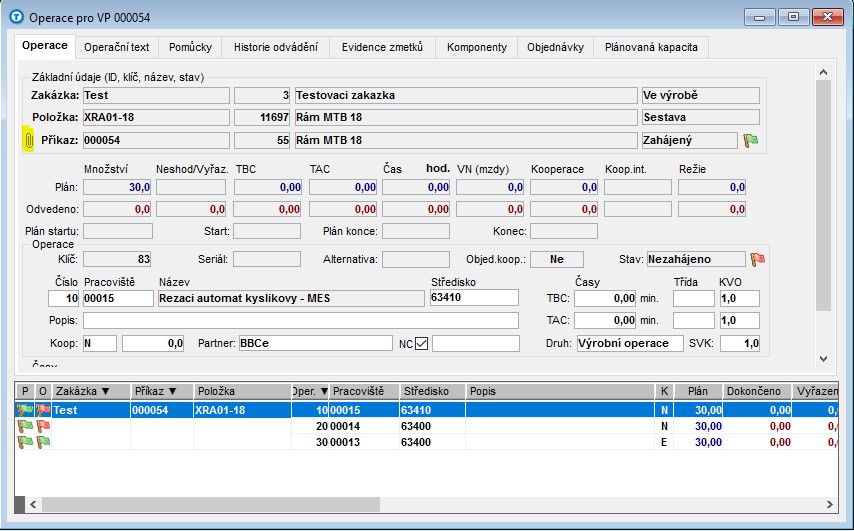This screenshot has width=854, height=531.
Task: Click the Partner field BBCe
Action: (x=316, y=343)
